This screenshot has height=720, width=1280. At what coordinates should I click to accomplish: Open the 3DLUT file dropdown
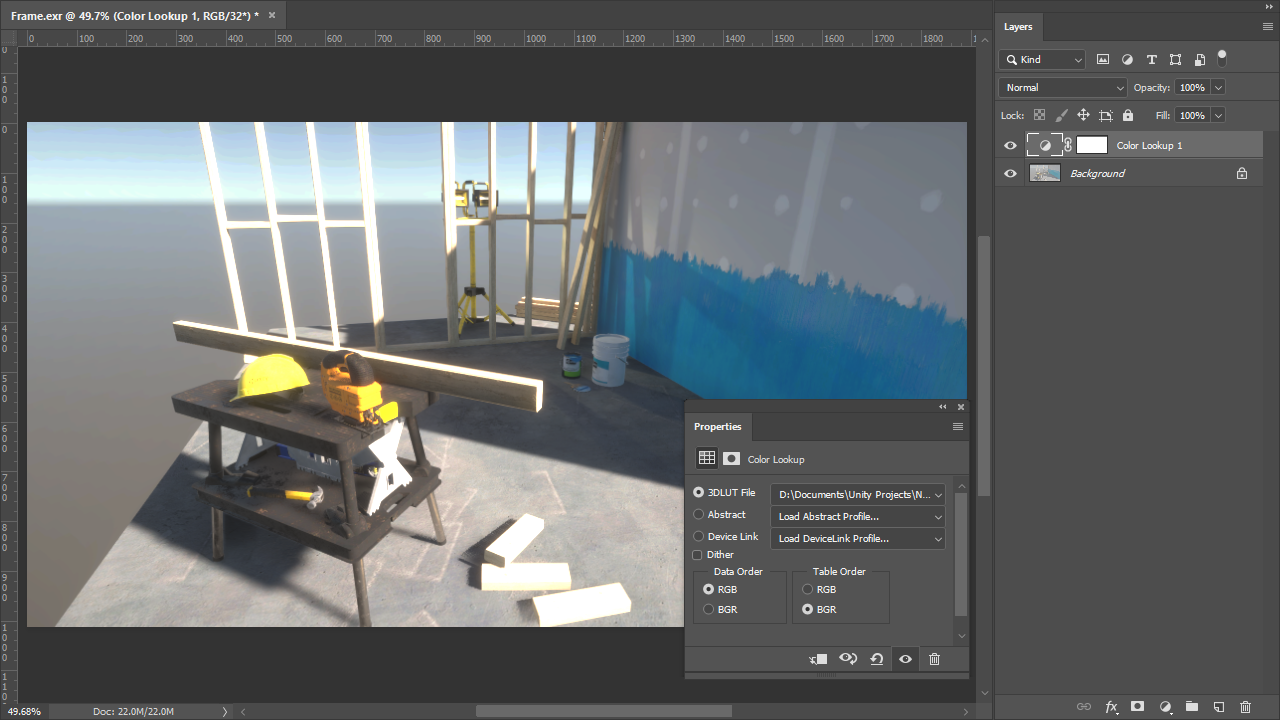(x=857, y=494)
